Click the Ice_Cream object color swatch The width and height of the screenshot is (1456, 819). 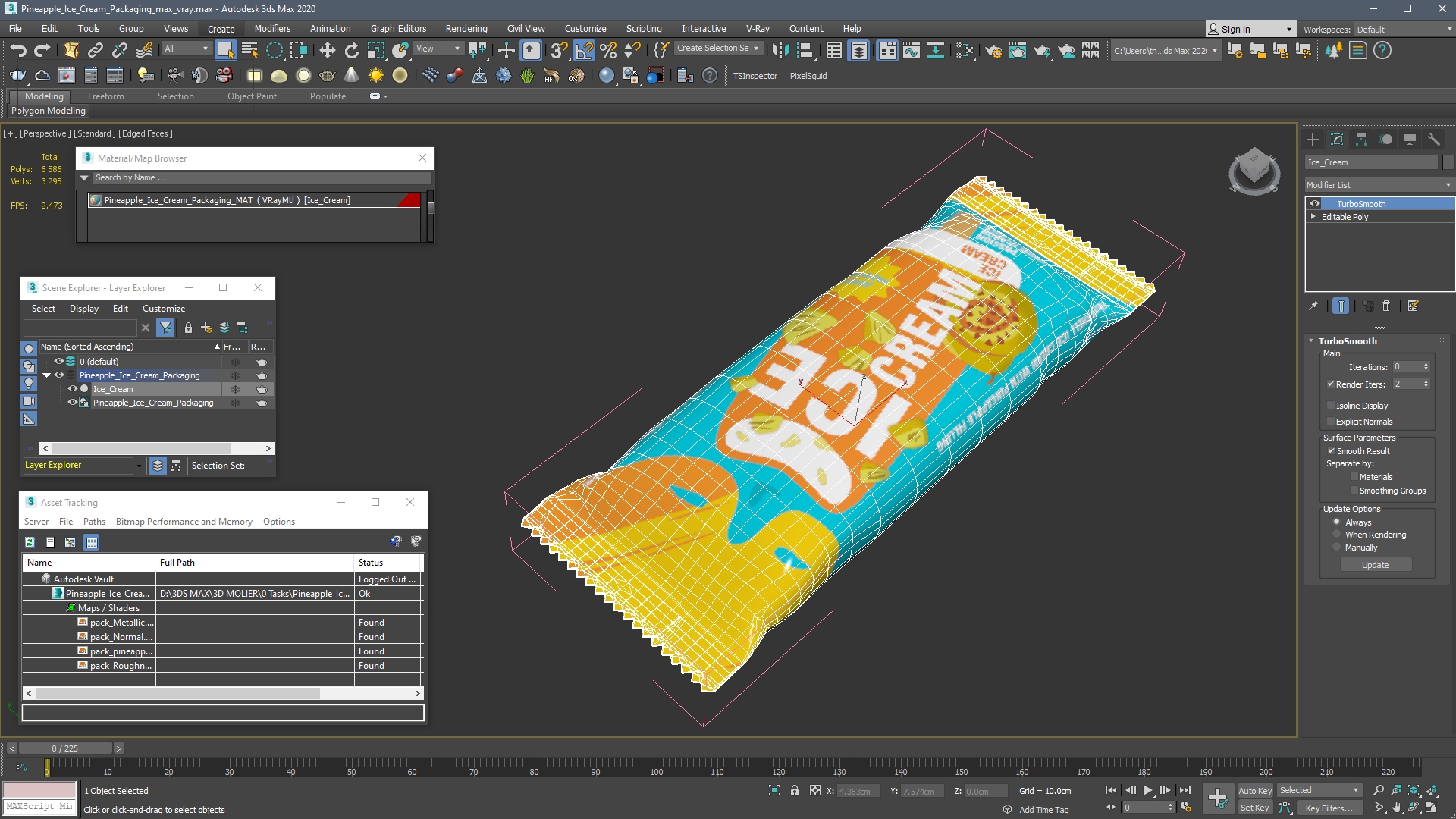(x=1448, y=162)
